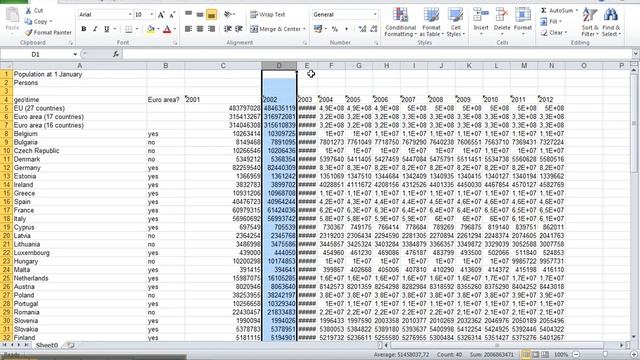Apply red font color
The image size is (640, 360).
tap(167, 29)
